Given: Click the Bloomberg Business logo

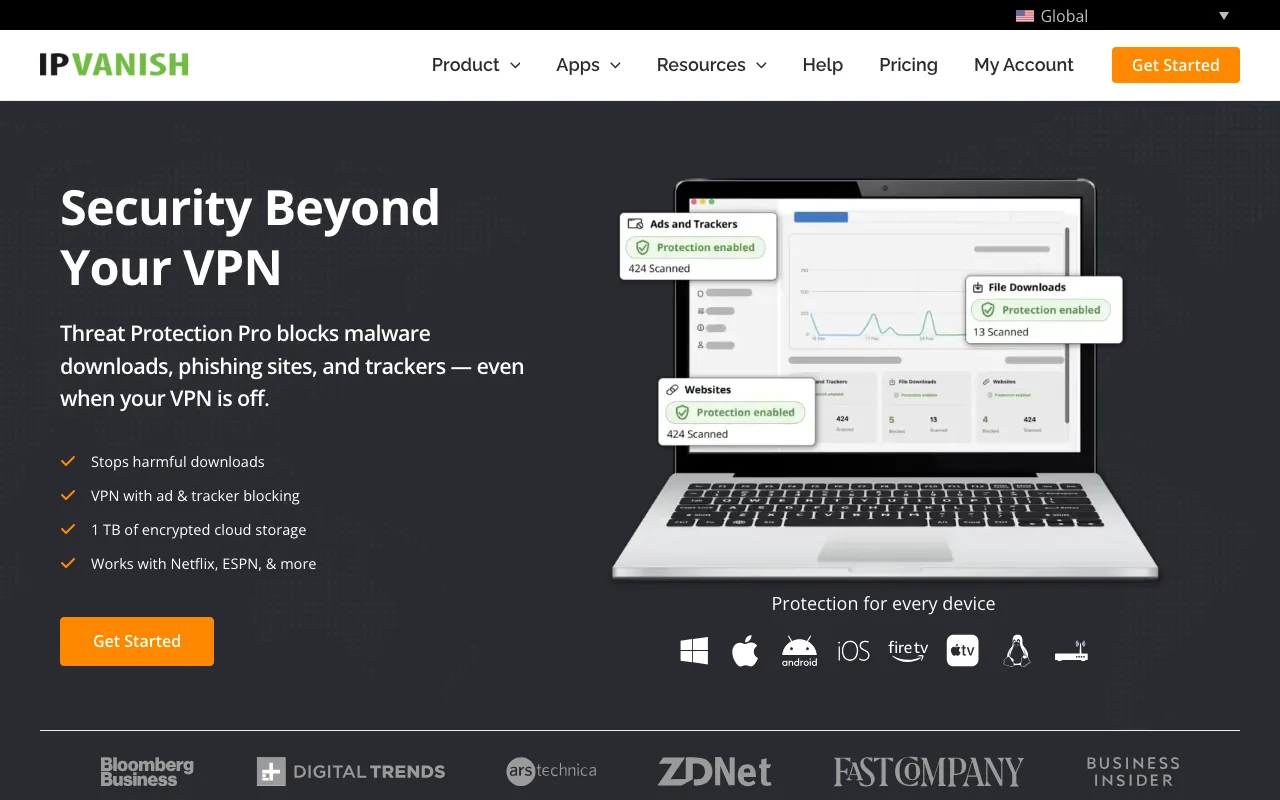Looking at the screenshot, I should click(x=147, y=771).
